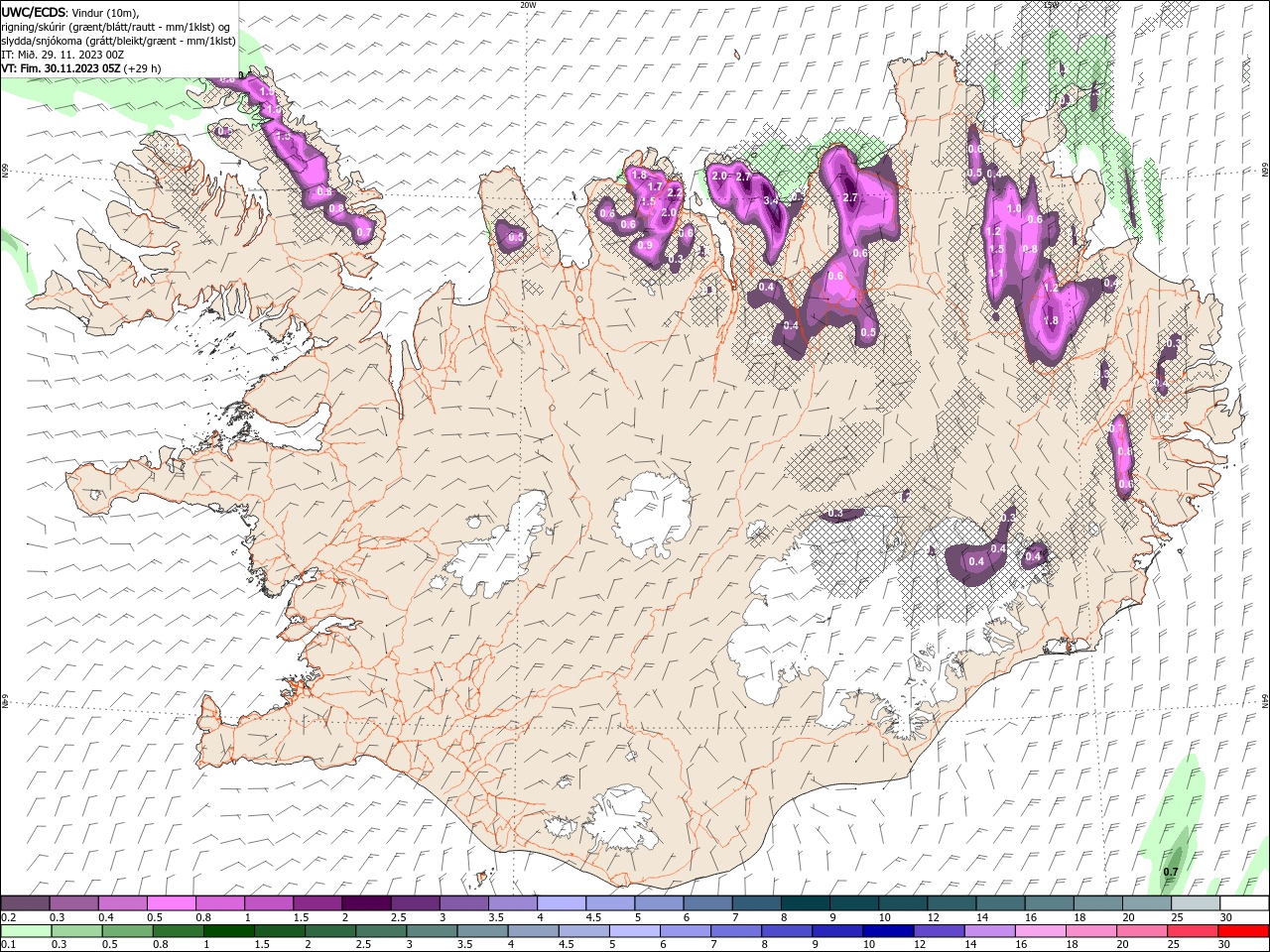The height and width of the screenshot is (952, 1270).
Task: Select white upper swatch after 30
Action: pyautogui.click(x=1244, y=903)
